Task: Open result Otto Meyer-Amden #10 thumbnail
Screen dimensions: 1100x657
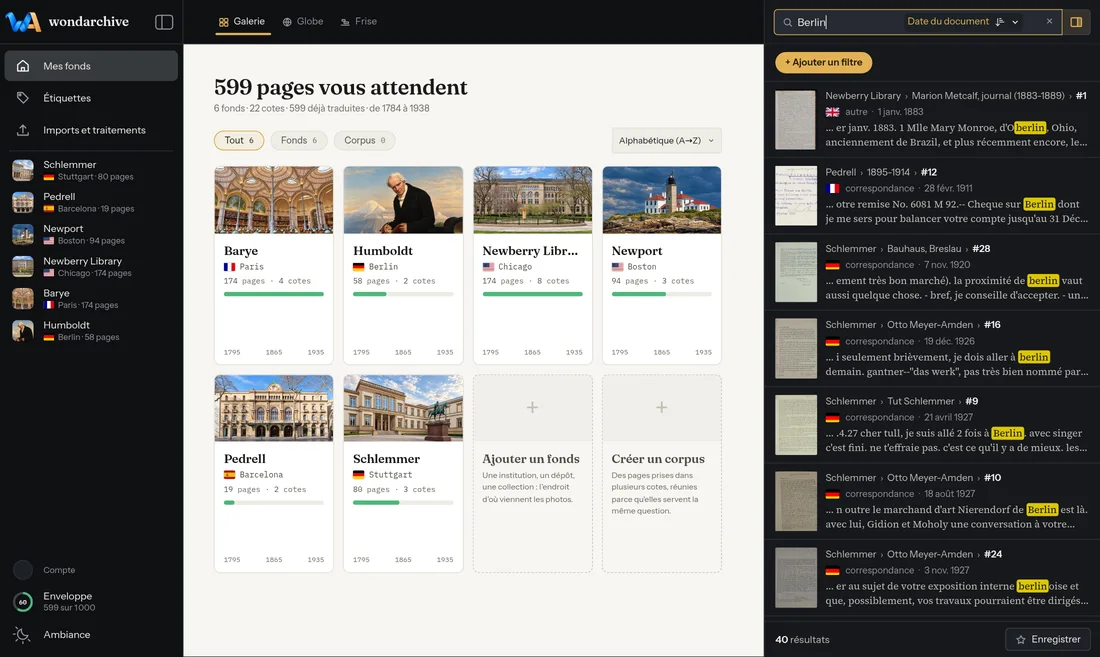Action: click(x=796, y=501)
